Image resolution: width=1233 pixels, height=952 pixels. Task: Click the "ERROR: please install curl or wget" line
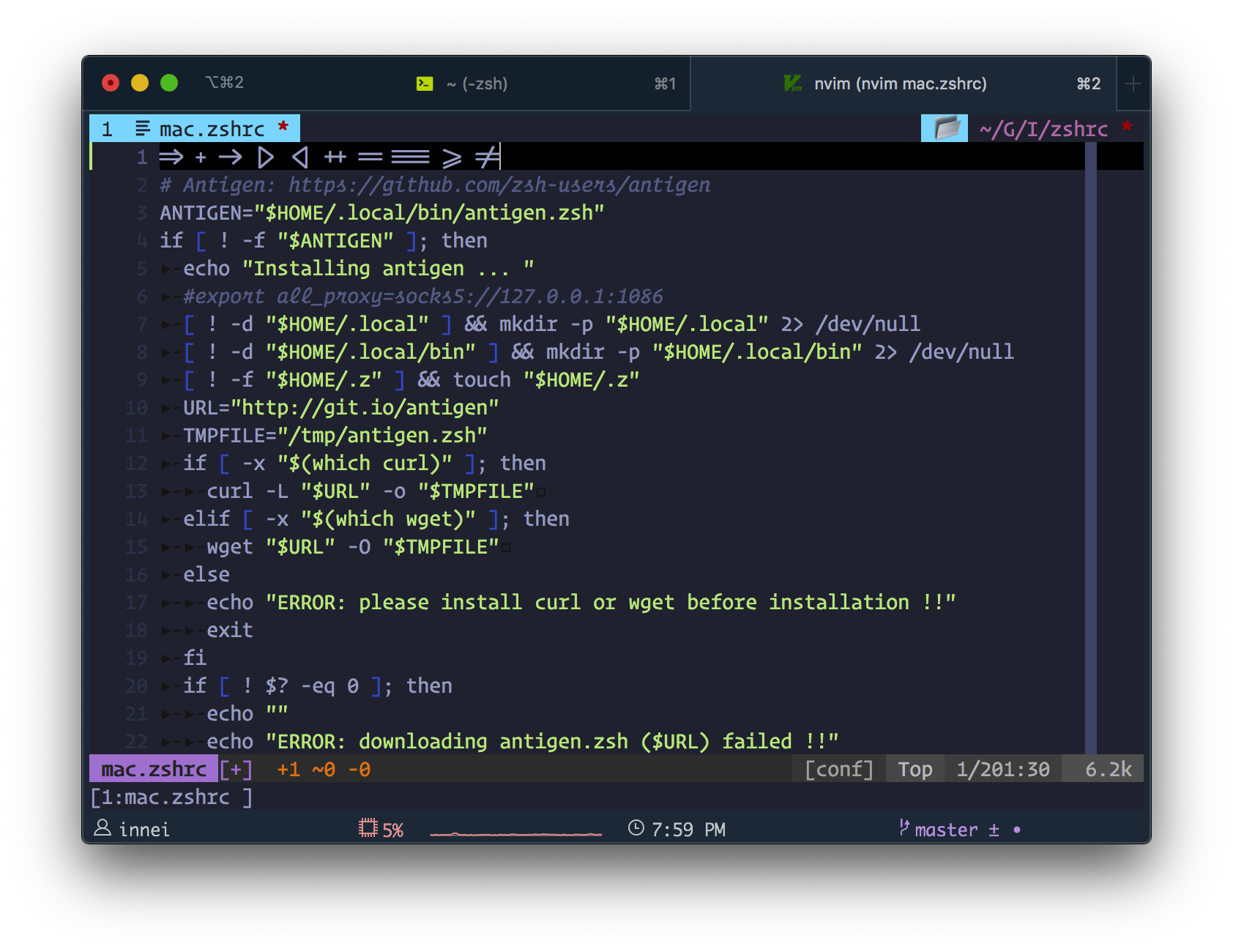click(581, 603)
